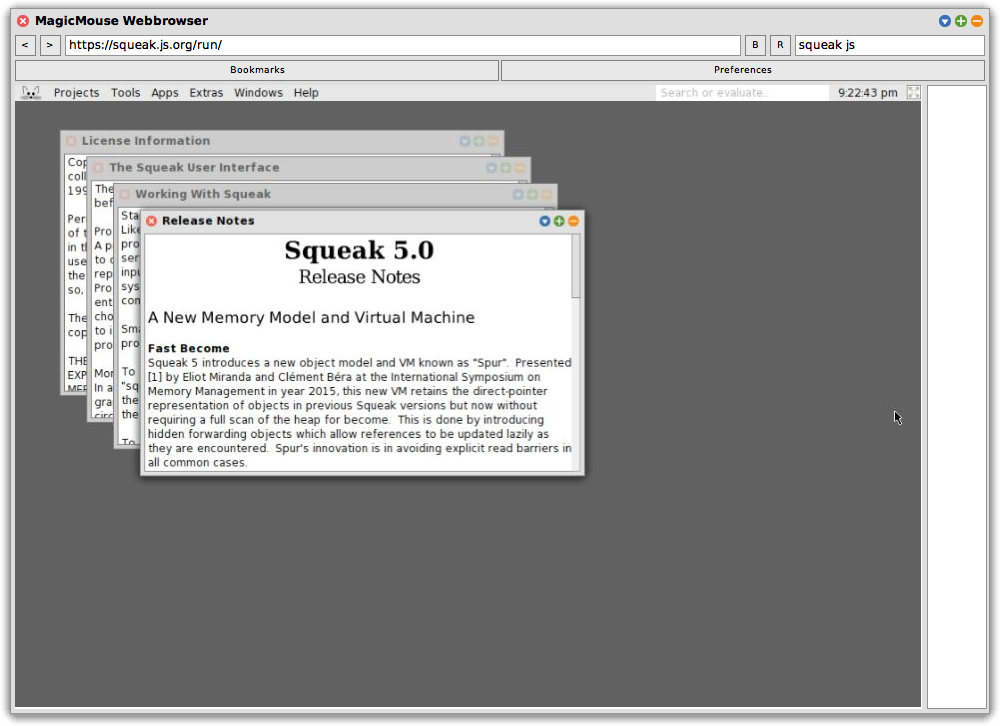Open the Projects menu
This screenshot has width=1000, height=726.
click(x=77, y=93)
